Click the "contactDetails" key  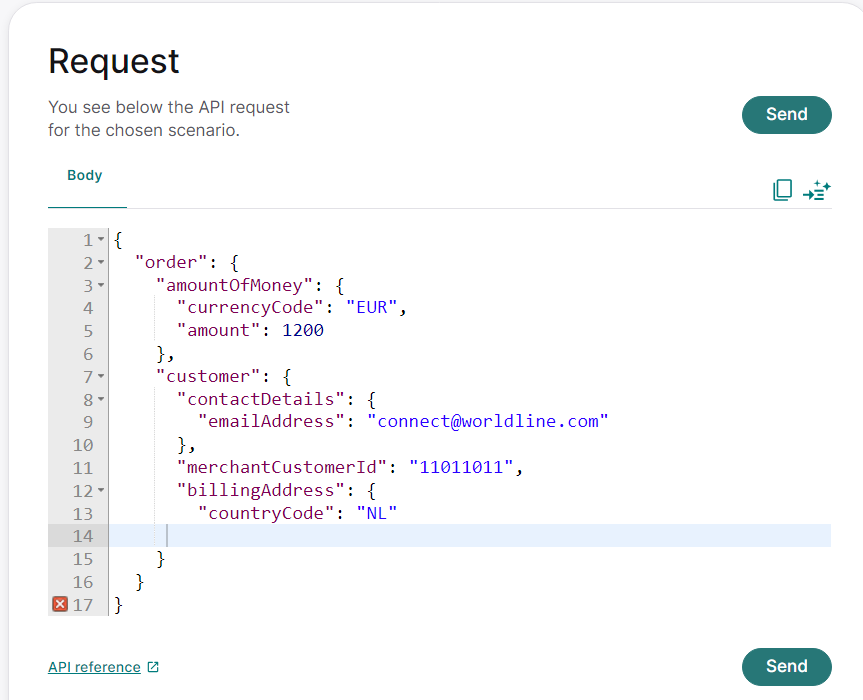260,399
